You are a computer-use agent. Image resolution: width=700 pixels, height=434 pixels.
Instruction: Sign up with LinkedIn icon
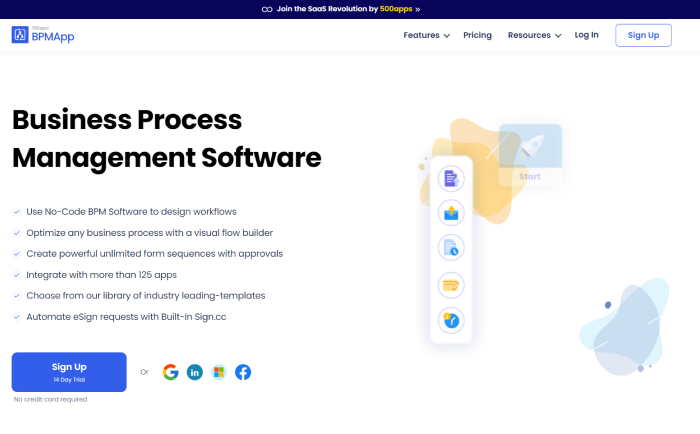coord(195,372)
